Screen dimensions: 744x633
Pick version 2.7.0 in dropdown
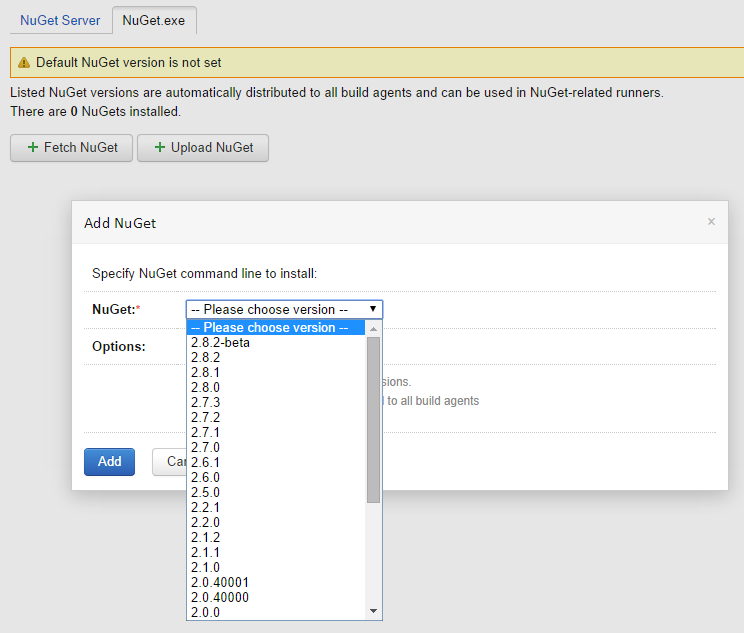click(x=276, y=447)
